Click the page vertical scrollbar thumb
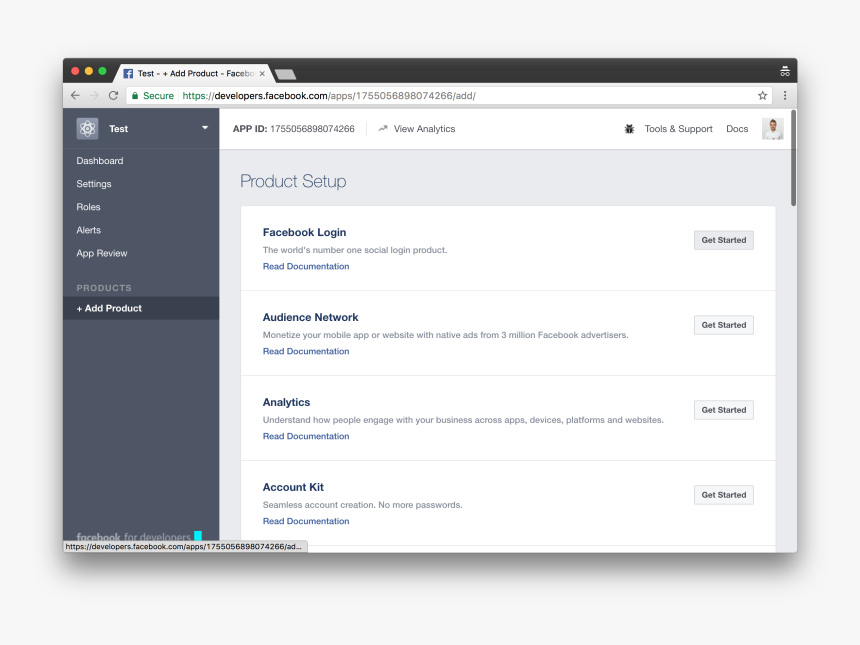The height and width of the screenshot is (645, 860). point(793,158)
